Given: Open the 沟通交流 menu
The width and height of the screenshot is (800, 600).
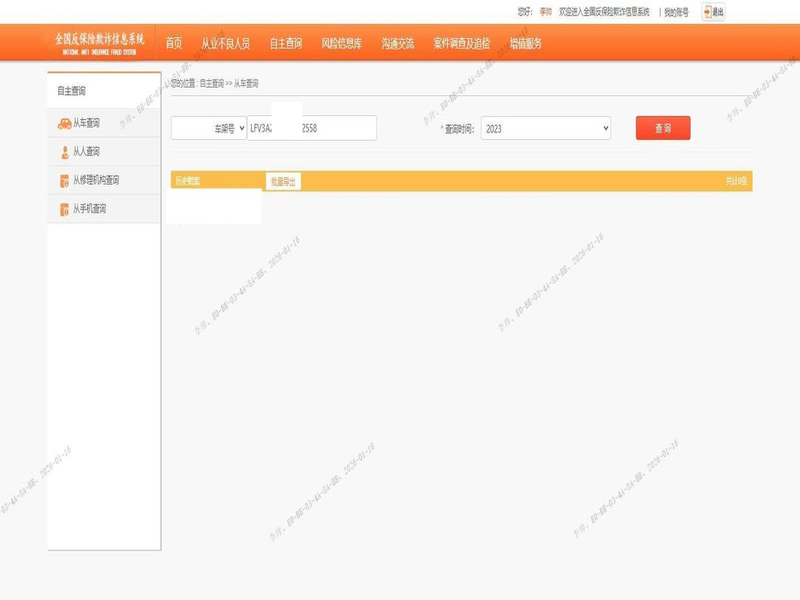Looking at the screenshot, I should click(397, 44).
